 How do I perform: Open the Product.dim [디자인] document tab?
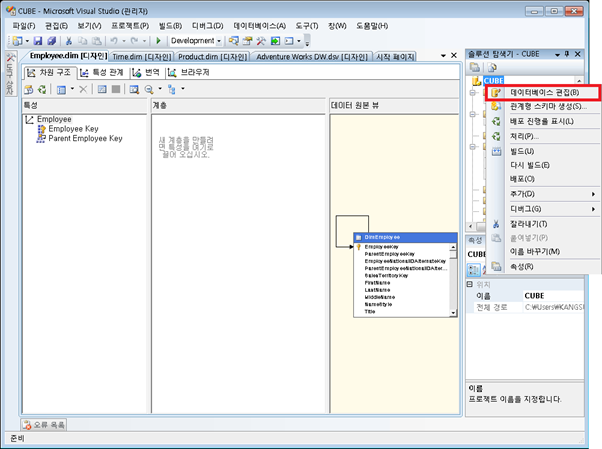point(212,57)
